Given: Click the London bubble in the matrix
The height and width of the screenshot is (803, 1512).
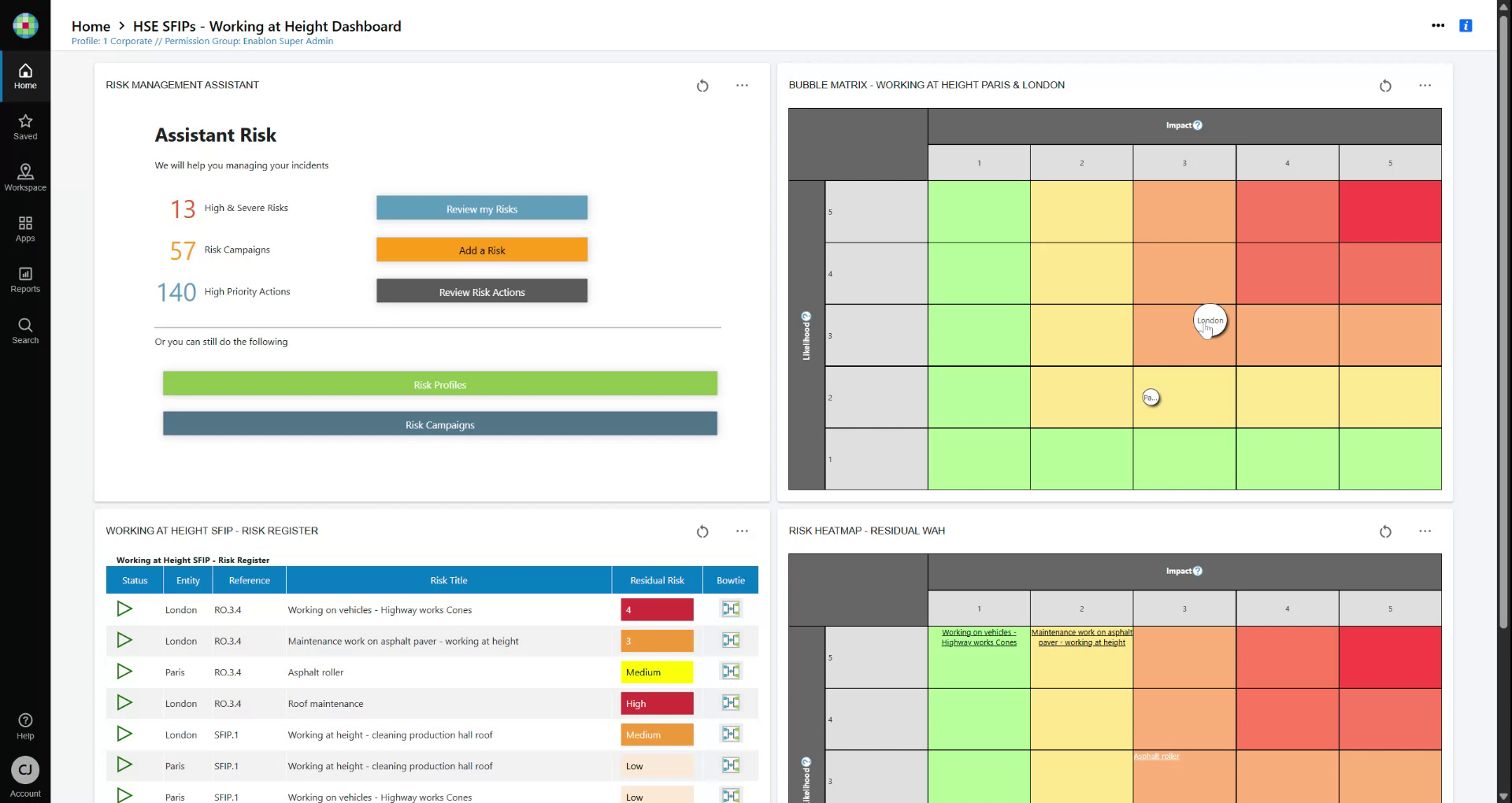Looking at the screenshot, I should [1210, 320].
